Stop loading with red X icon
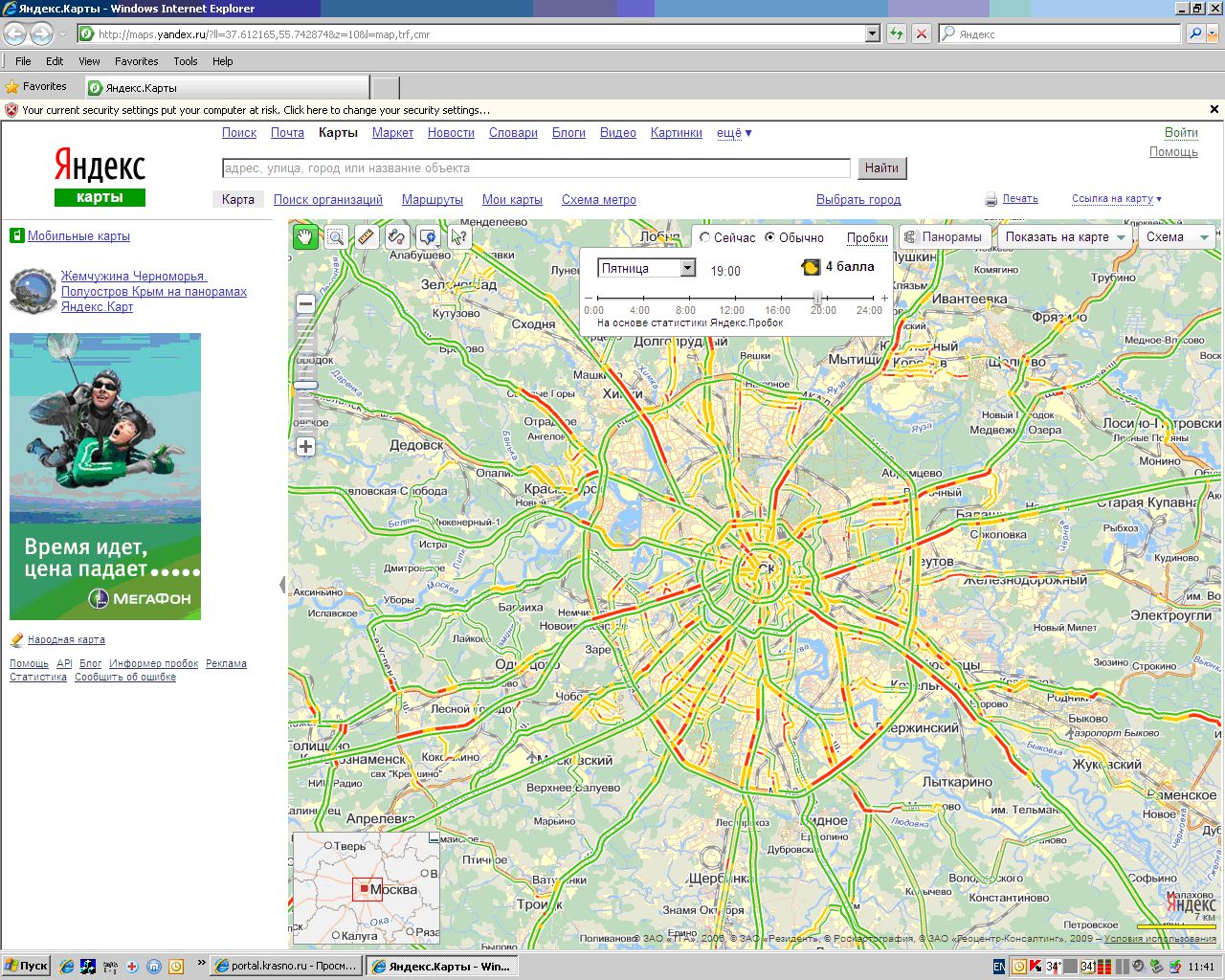1225x980 pixels. point(921,33)
